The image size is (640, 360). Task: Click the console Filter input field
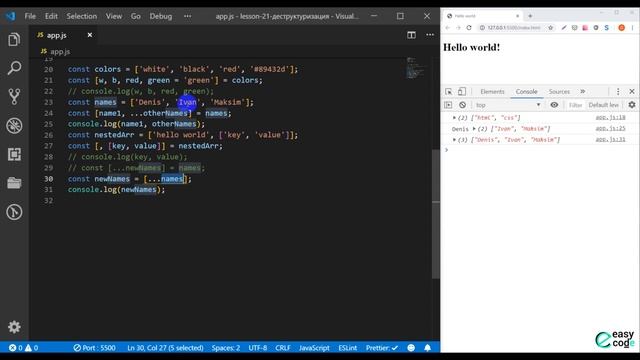[575, 105]
